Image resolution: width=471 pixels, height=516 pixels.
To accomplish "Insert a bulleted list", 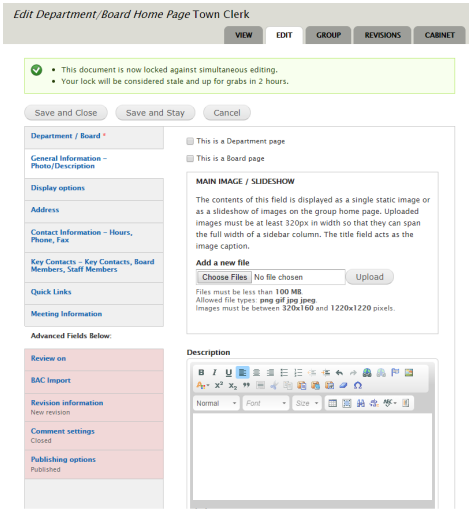I will pyautogui.click(x=284, y=372).
